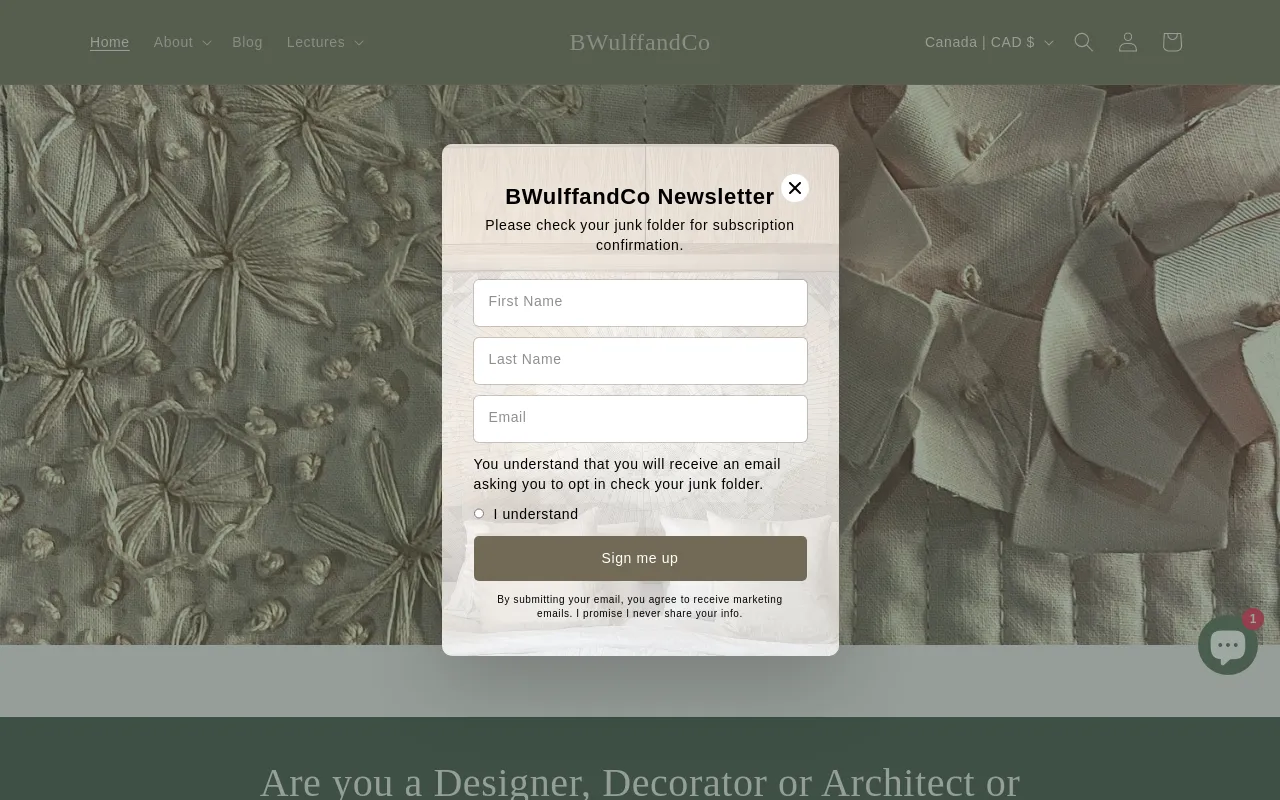Screen dimensions: 1280x800
Task: Click the "Are you a Designer" heading
Action: (x=640, y=780)
